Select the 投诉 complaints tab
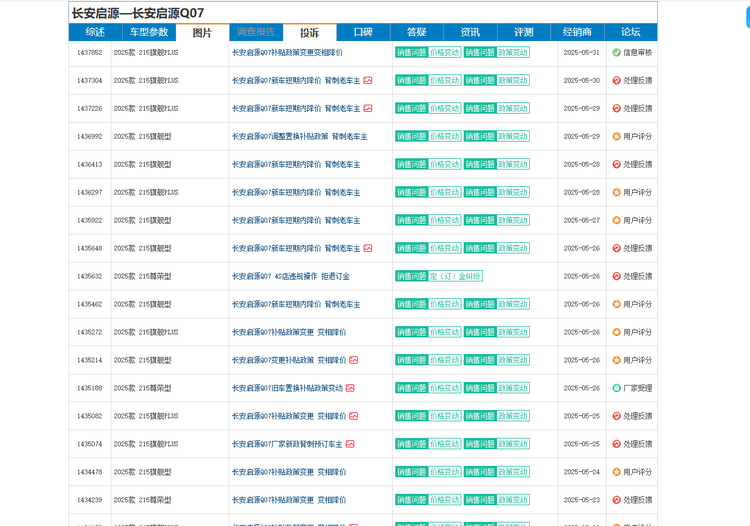Viewport: 750px width, 526px height. [309, 32]
